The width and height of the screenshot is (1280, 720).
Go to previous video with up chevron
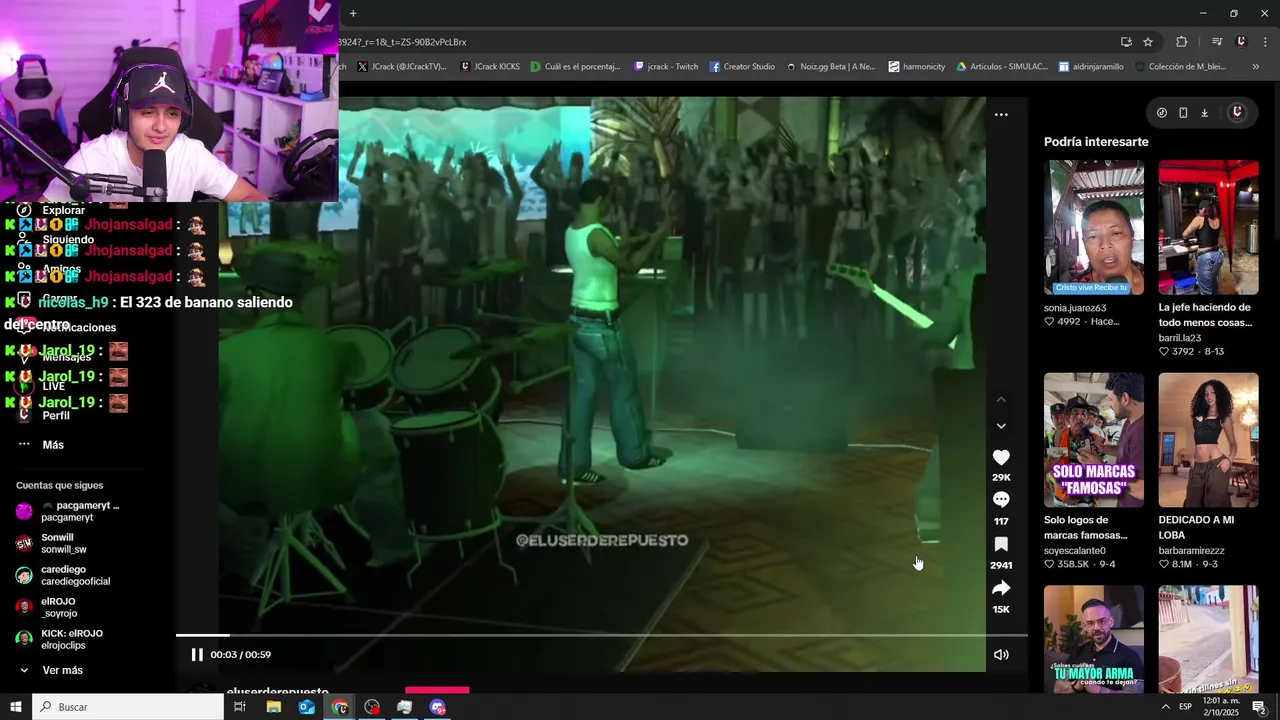pyautogui.click(x=1001, y=399)
